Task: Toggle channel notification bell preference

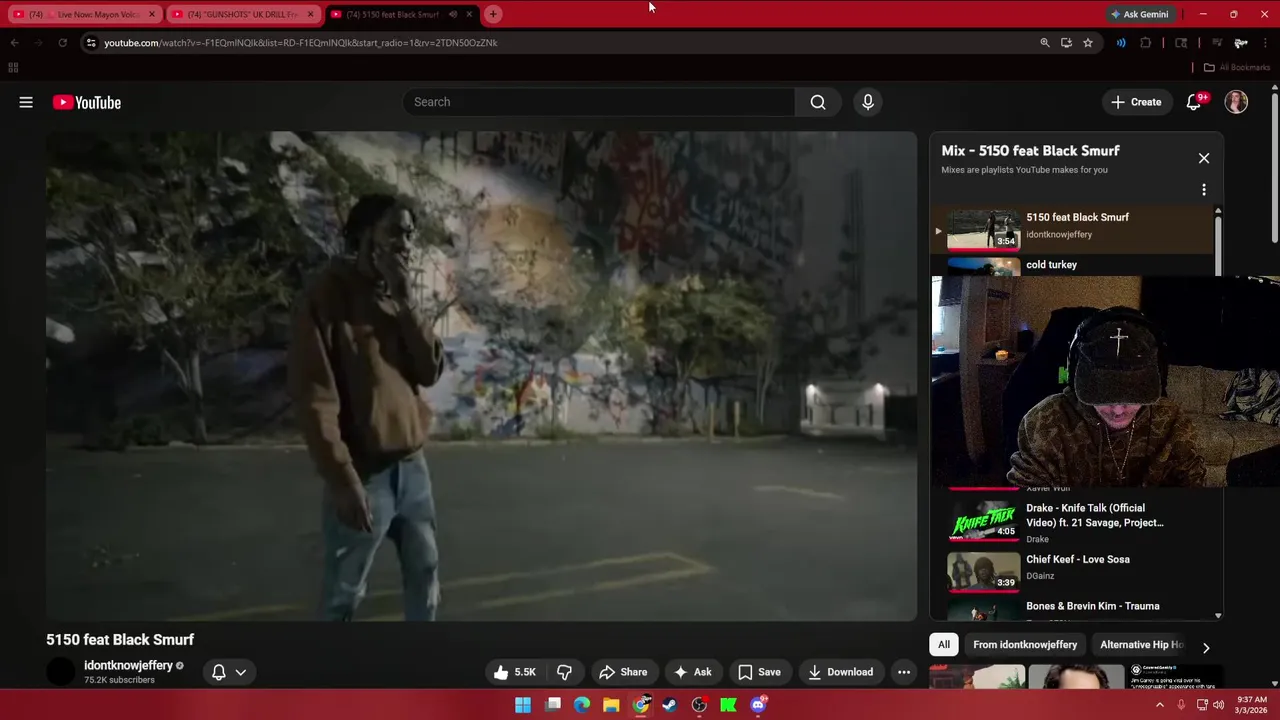Action: pos(218,672)
